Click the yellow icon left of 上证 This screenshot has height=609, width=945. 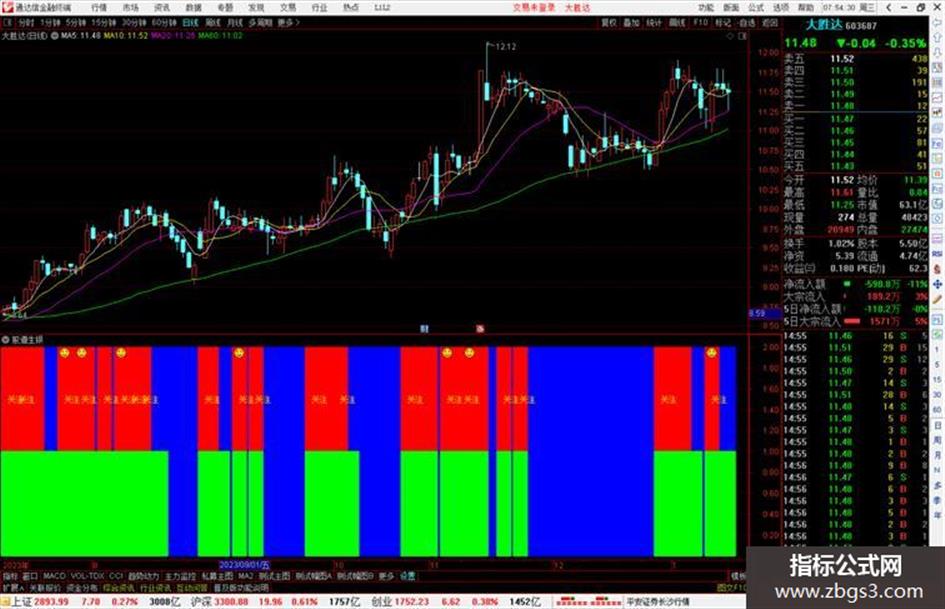coord(5,602)
